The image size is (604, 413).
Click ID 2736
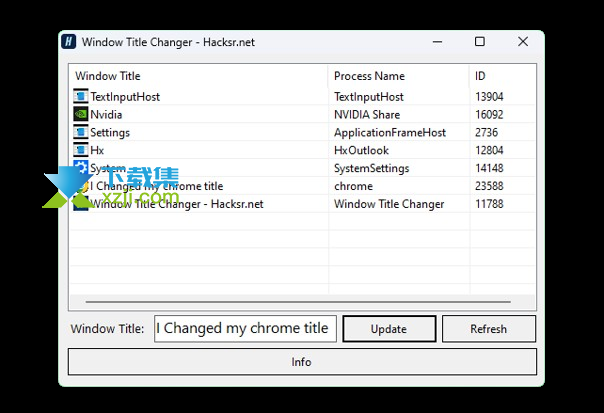pyautogui.click(x=487, y=132)
